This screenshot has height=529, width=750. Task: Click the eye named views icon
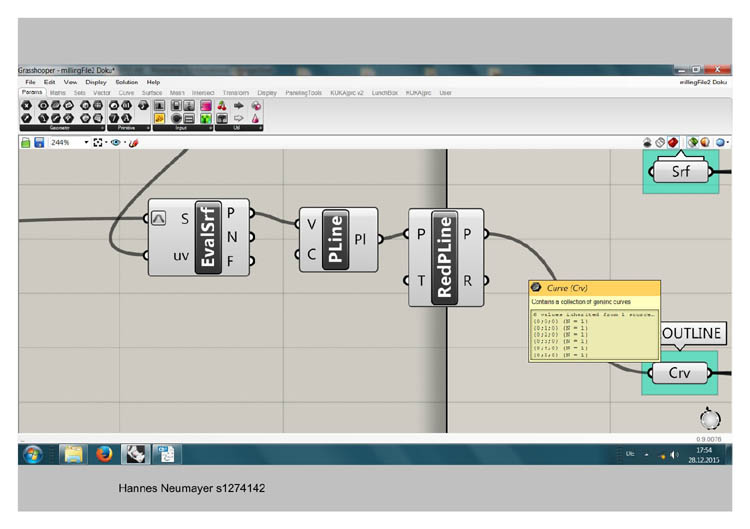[115, 143]
